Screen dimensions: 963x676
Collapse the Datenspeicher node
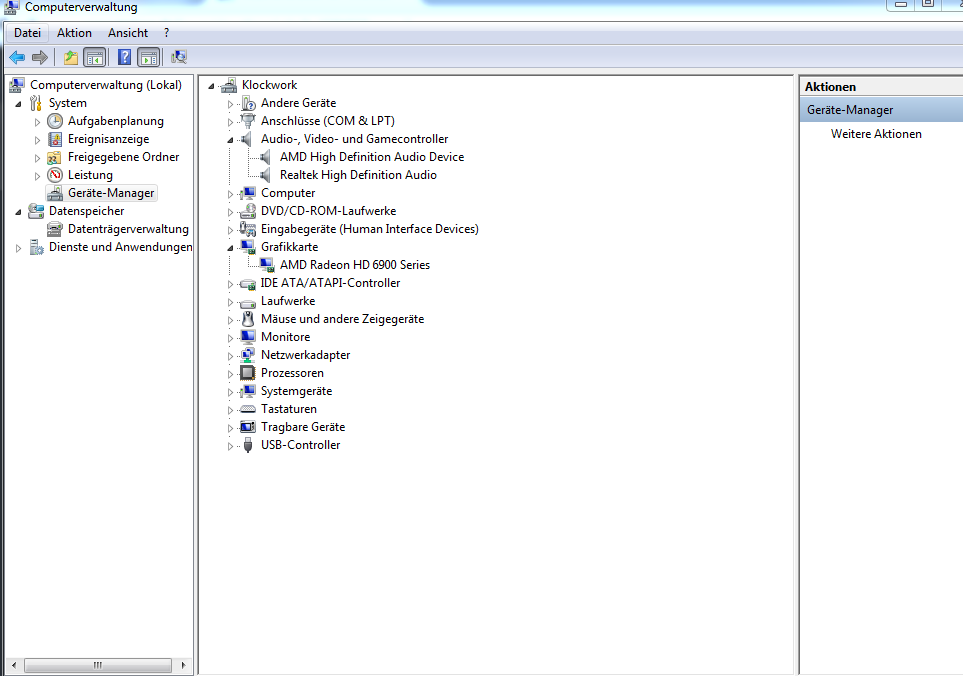coord(18,212)
